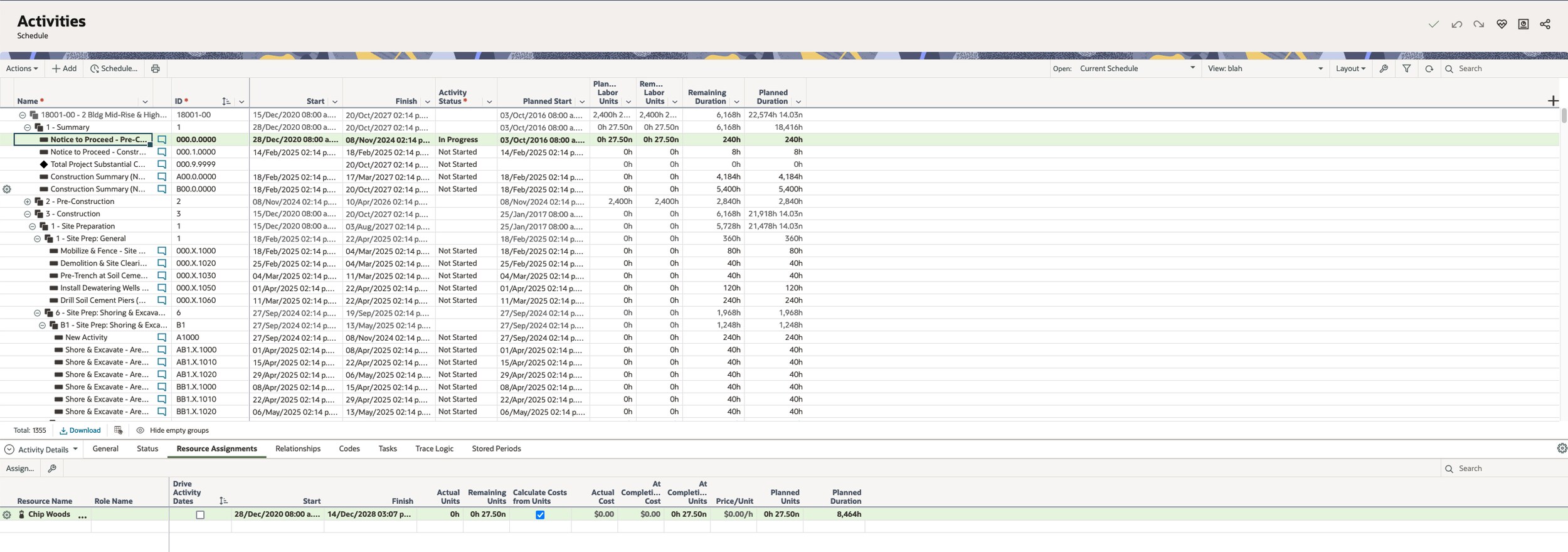Open the Current Schedule dropdown
The width and height of the screenshot is (1568, 552).
coord(1135,68)
